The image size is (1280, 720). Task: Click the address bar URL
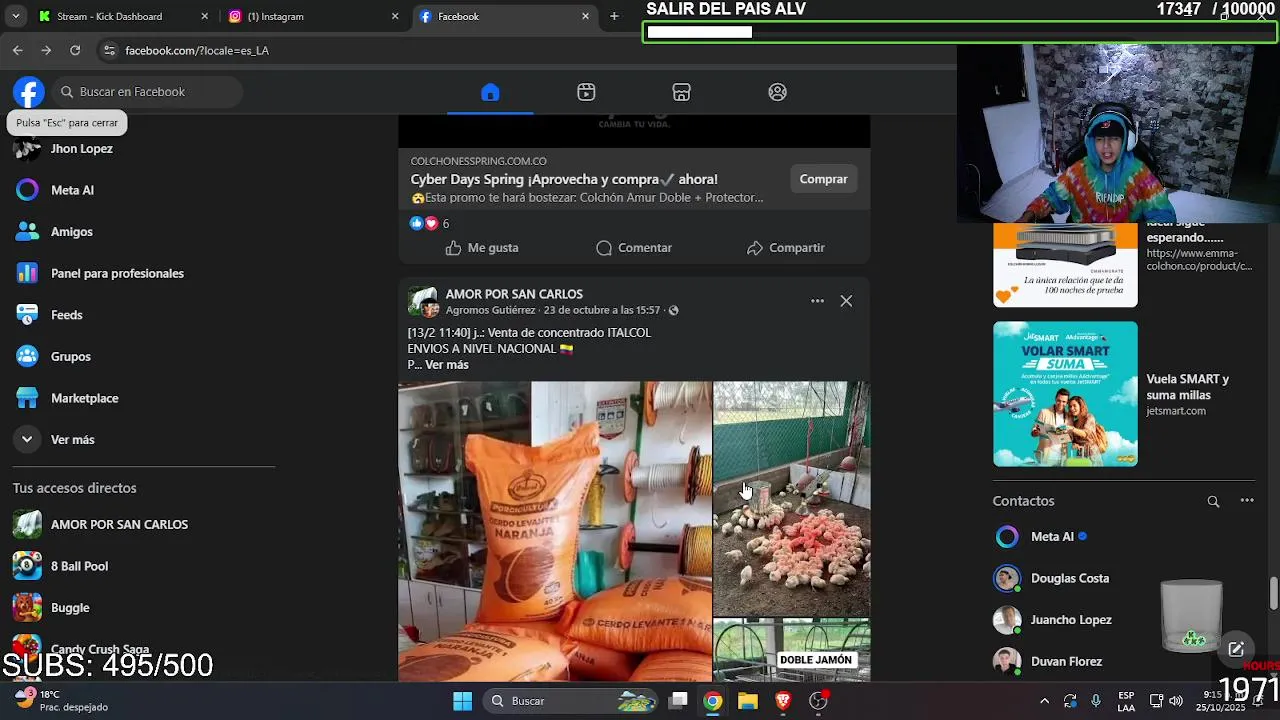click(197, 51)
